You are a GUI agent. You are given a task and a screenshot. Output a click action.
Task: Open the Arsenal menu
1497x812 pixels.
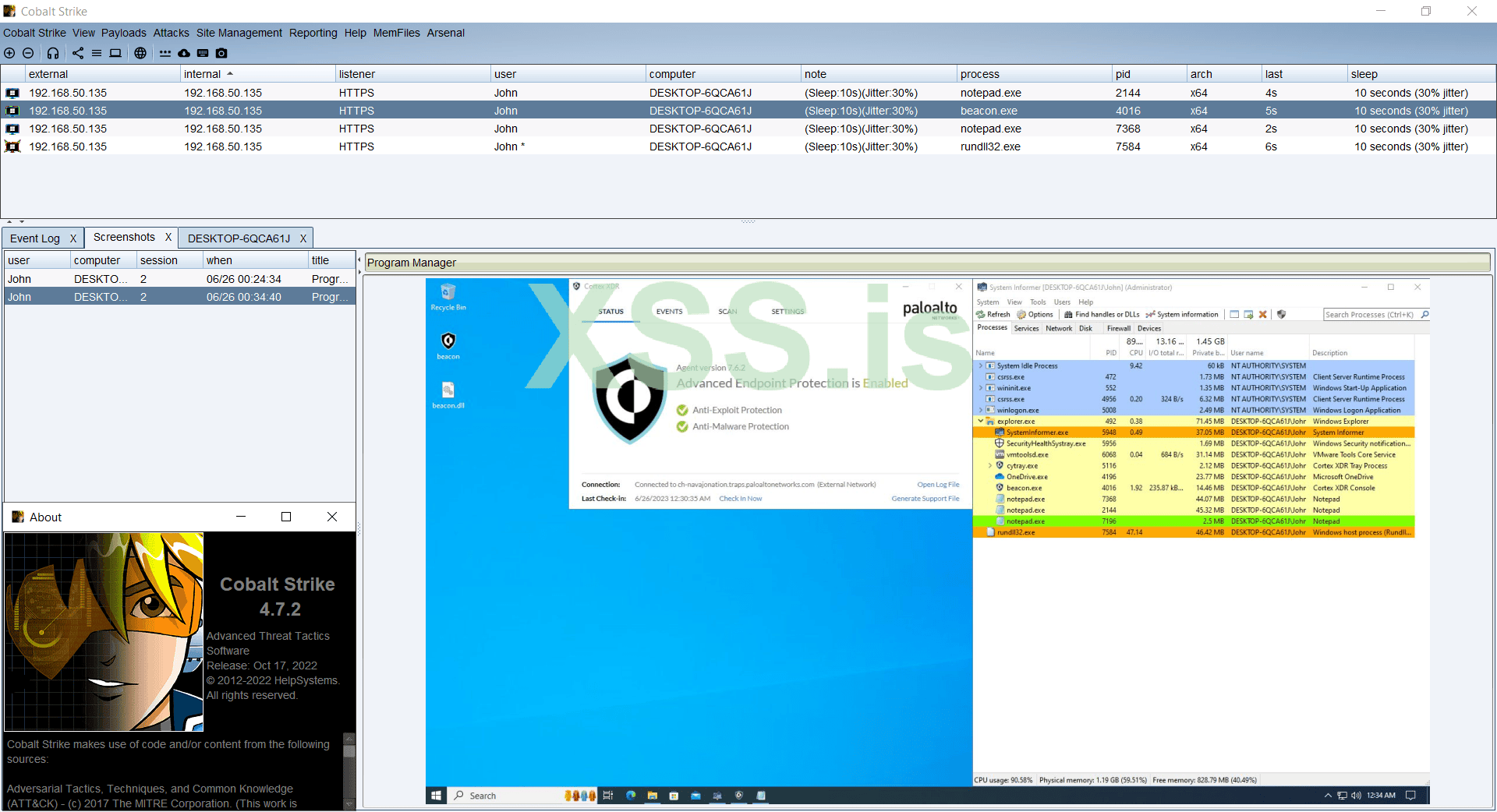coord(446,33)
